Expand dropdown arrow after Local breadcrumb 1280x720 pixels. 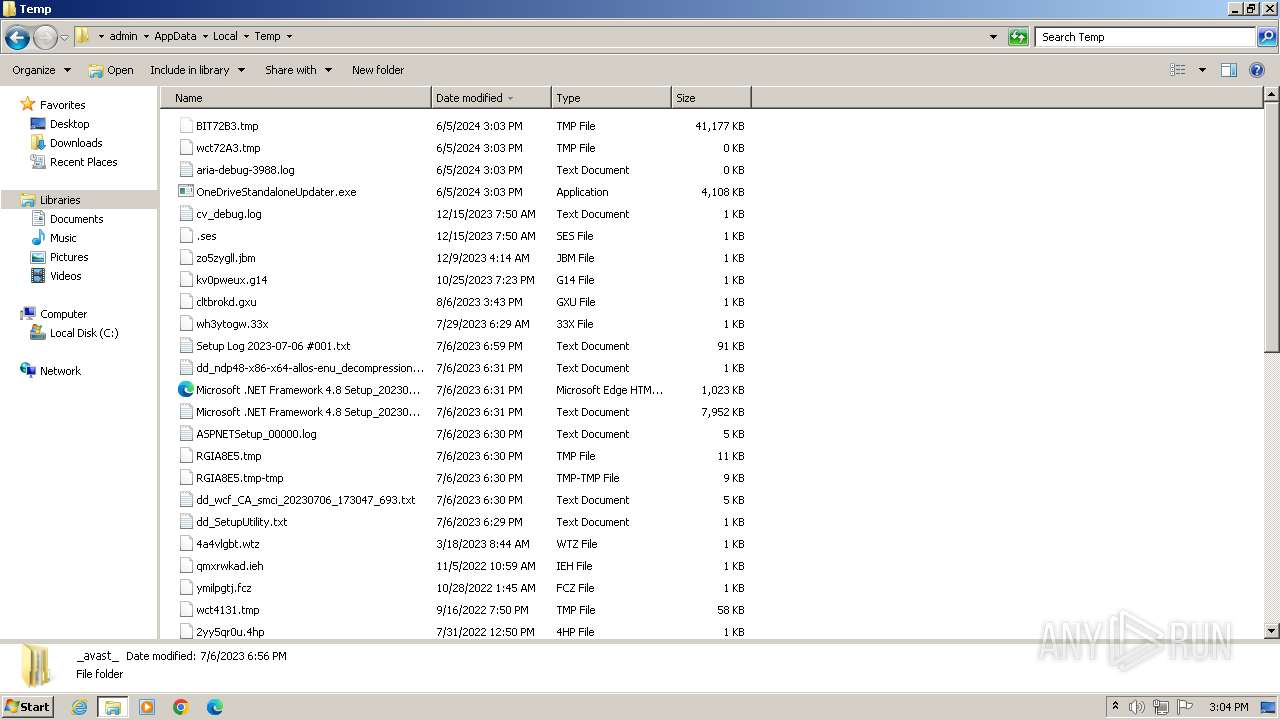[x=246, y=36]
